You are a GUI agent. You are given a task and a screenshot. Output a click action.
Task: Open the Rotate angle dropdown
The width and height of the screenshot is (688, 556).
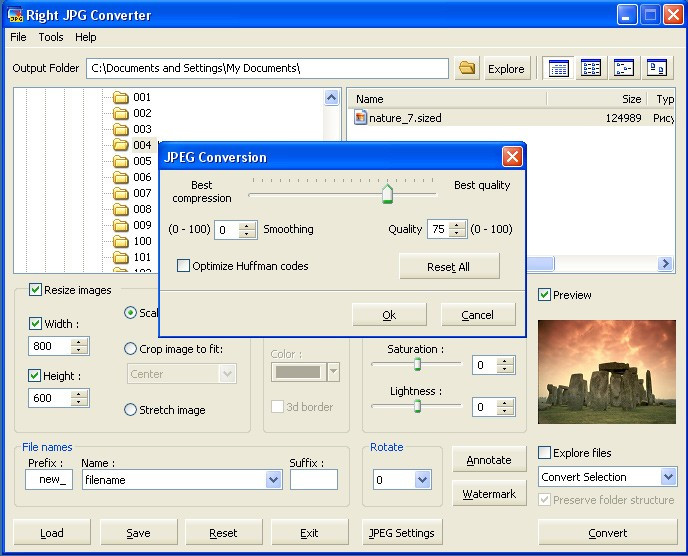423,480
